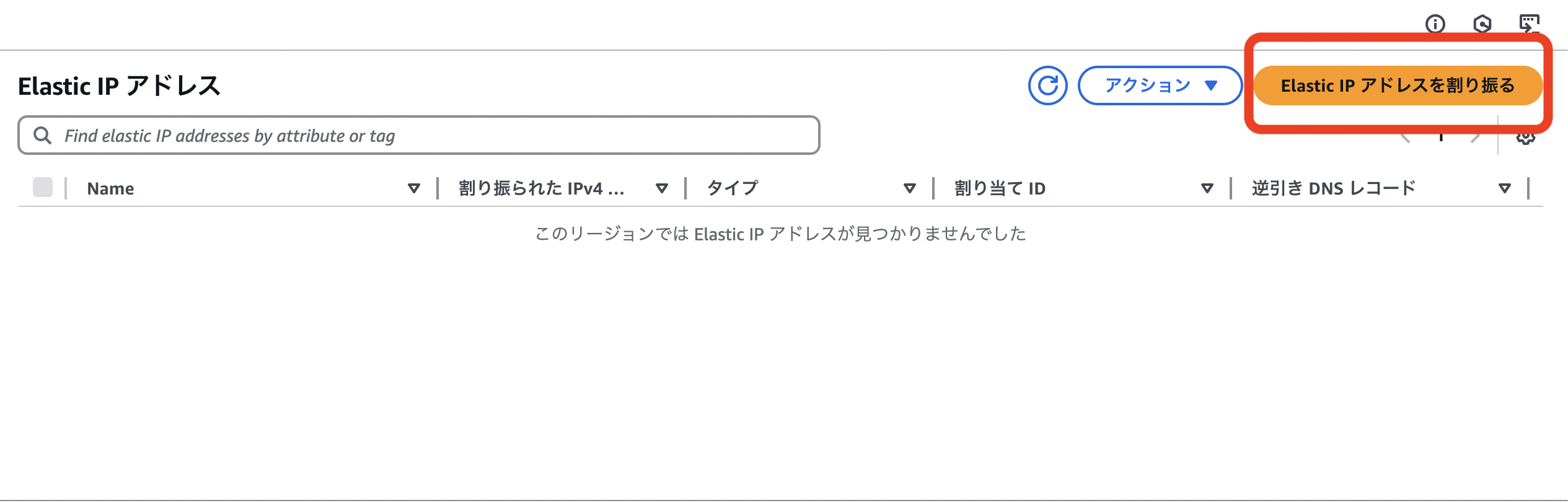Open the 逆引き DNS レコード filter
The height and width of the screenshot is (503, 1568).
coord(1504,187)
